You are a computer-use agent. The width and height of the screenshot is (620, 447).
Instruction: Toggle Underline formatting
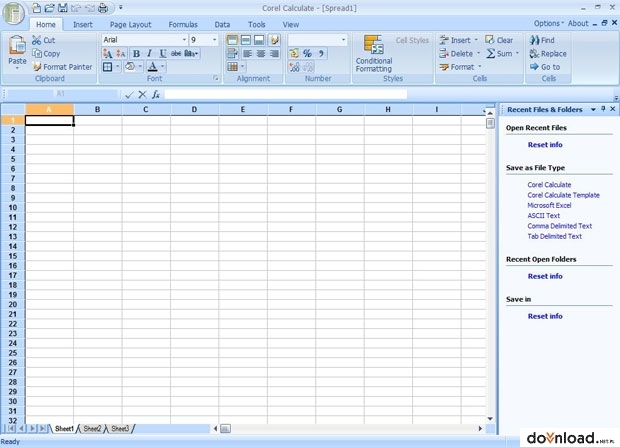pyautogui.click(x=163, y=53)
